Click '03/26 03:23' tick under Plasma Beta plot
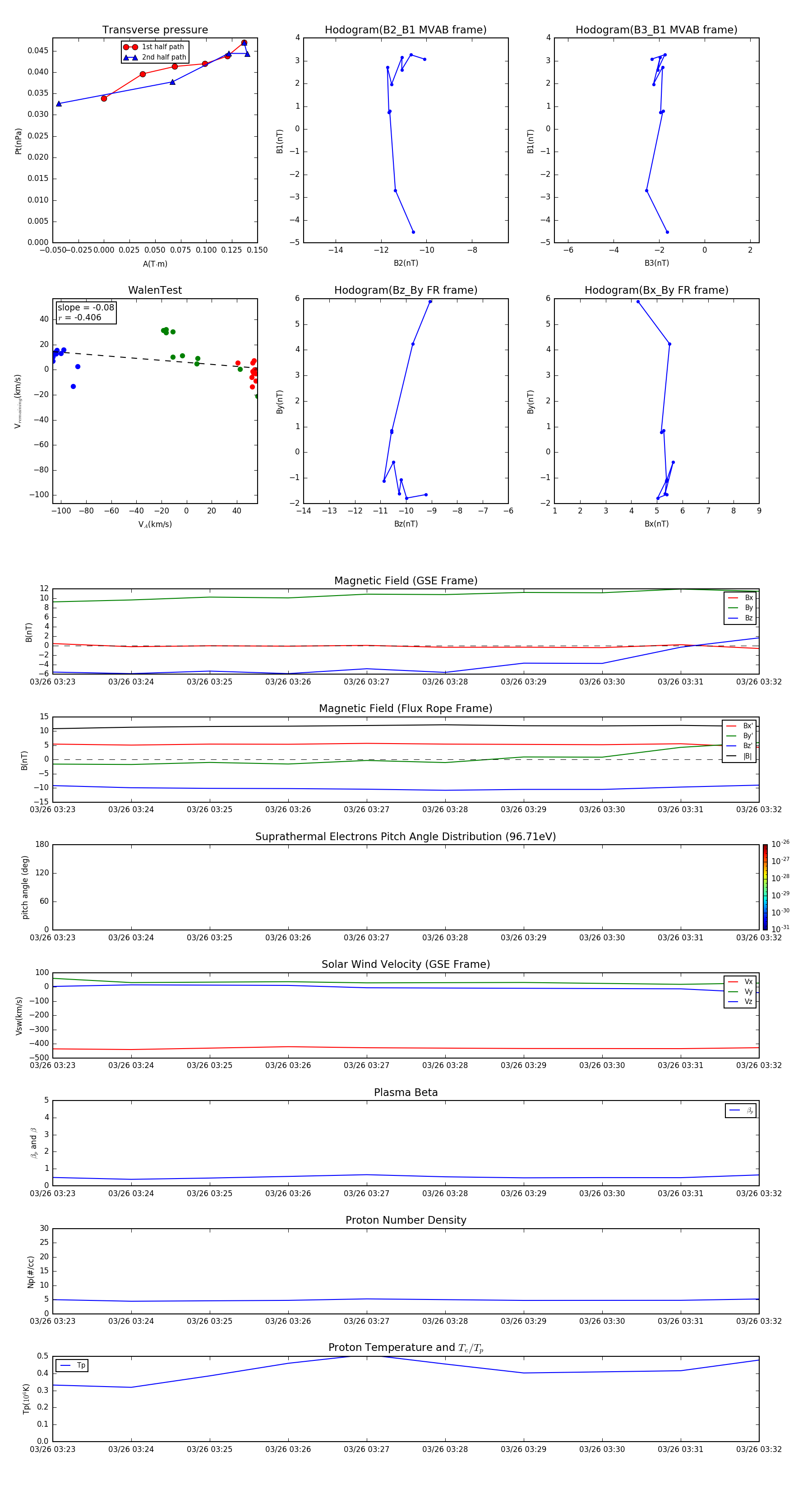Screen dimensions: 812x1489 [x=53, y=1193]
